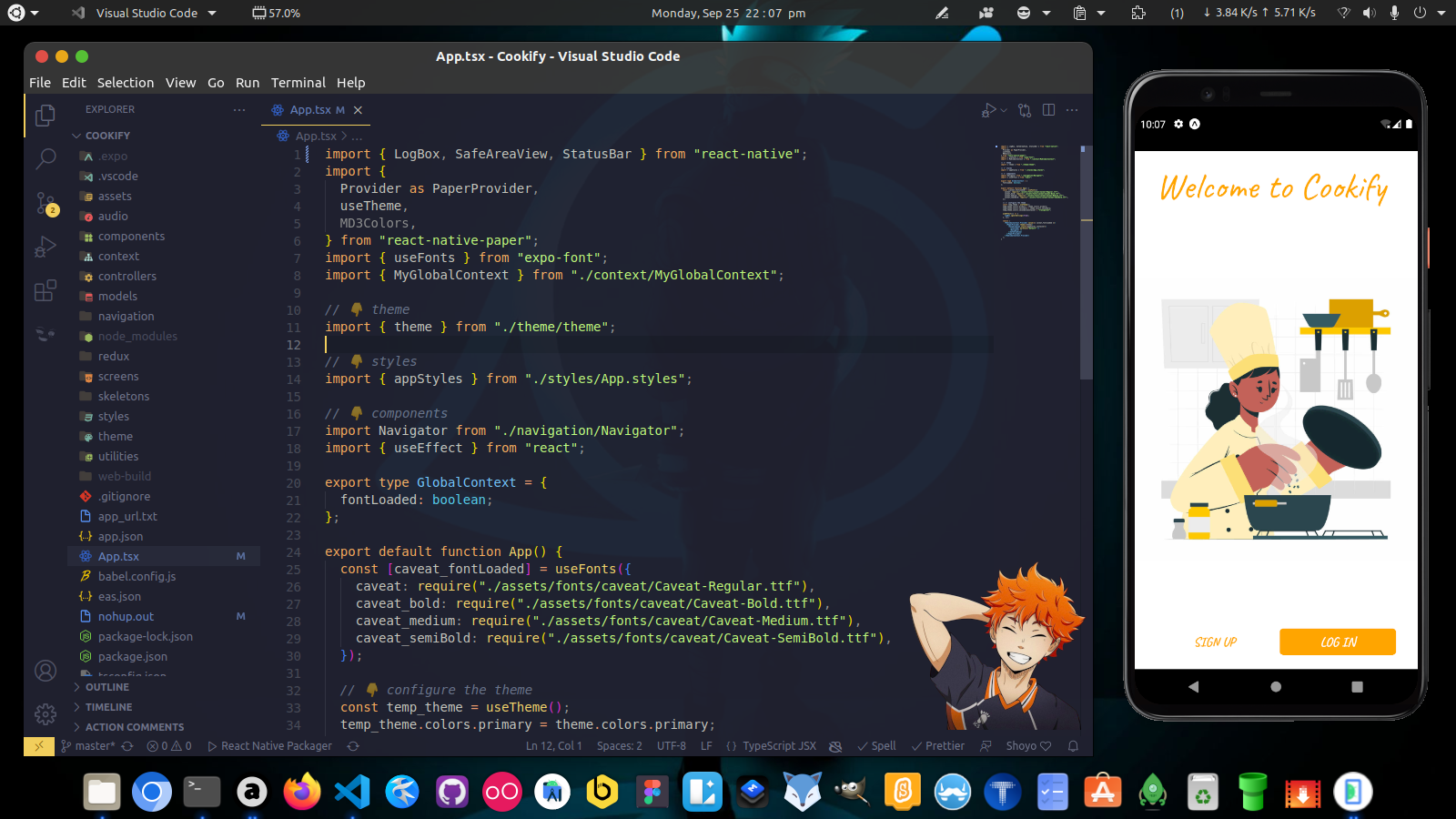Screen dimensions: 1456x819
Task: Open editor More Actions ellipsis
Action: pyautogui.click(x=1072, y=110)
